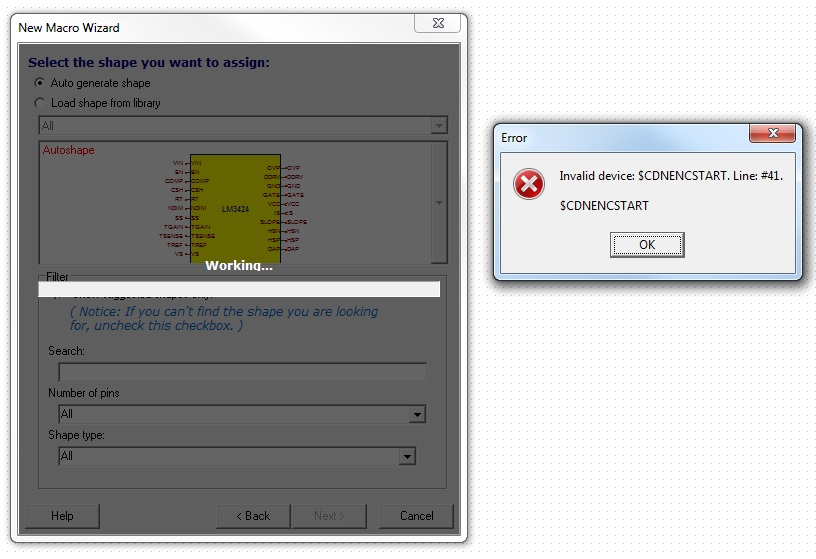This screenshot has height=559, width=816.
Task: Select the Autoshape entry label
Action: pos(69,150)
